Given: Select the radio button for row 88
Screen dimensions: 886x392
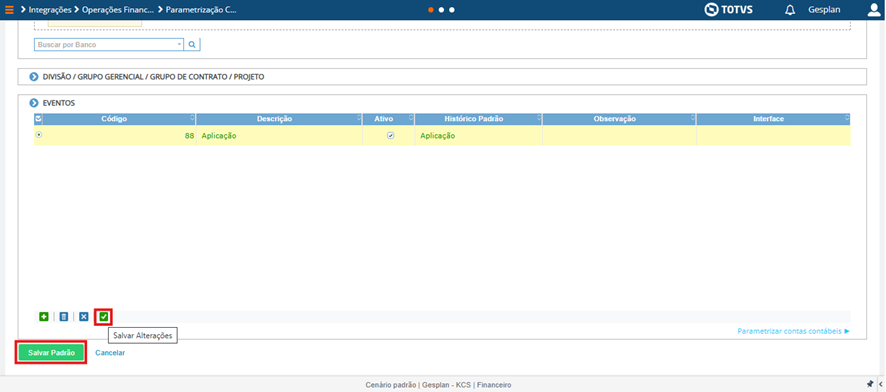Looking at the screenshot, I should click(x=38, y=135).
